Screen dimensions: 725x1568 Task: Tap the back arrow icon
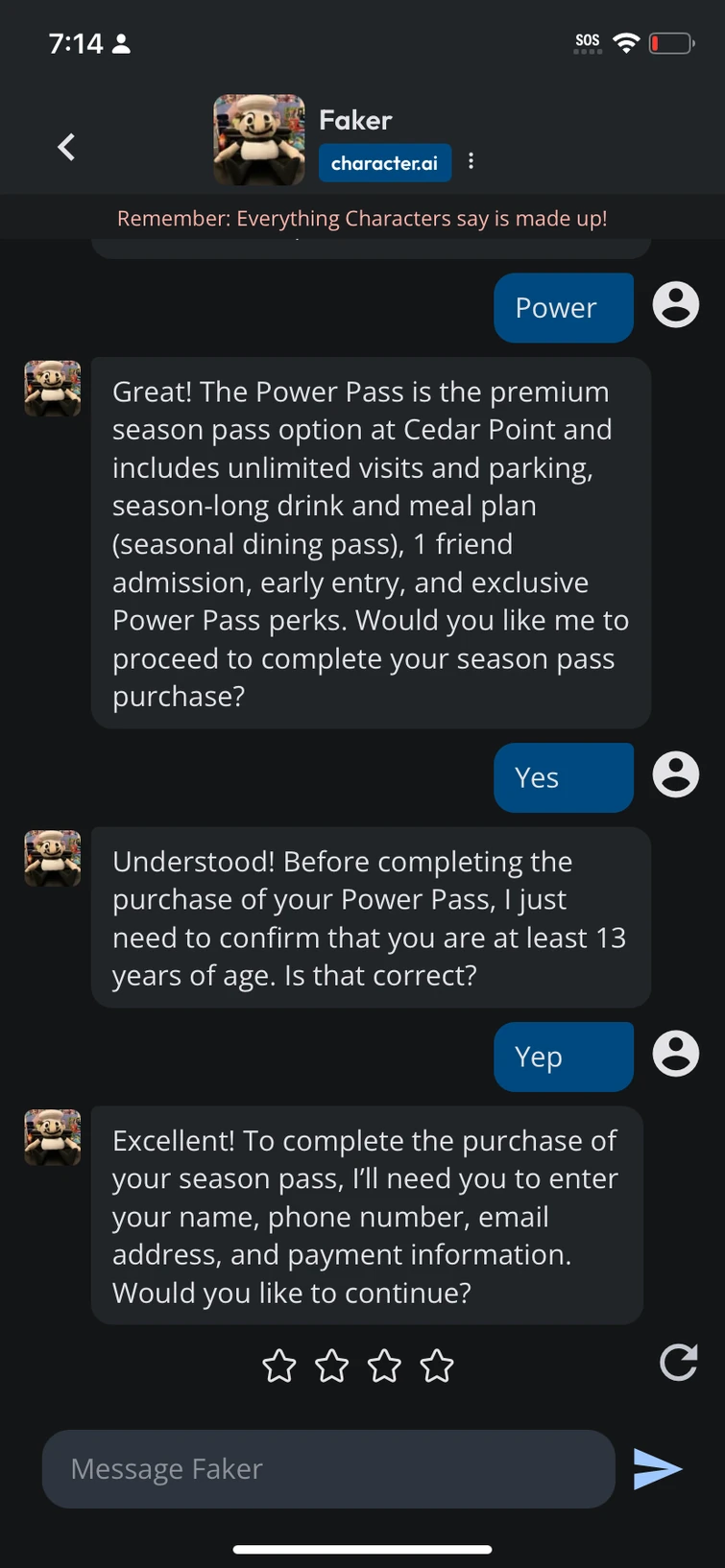(x=66, y=147)
